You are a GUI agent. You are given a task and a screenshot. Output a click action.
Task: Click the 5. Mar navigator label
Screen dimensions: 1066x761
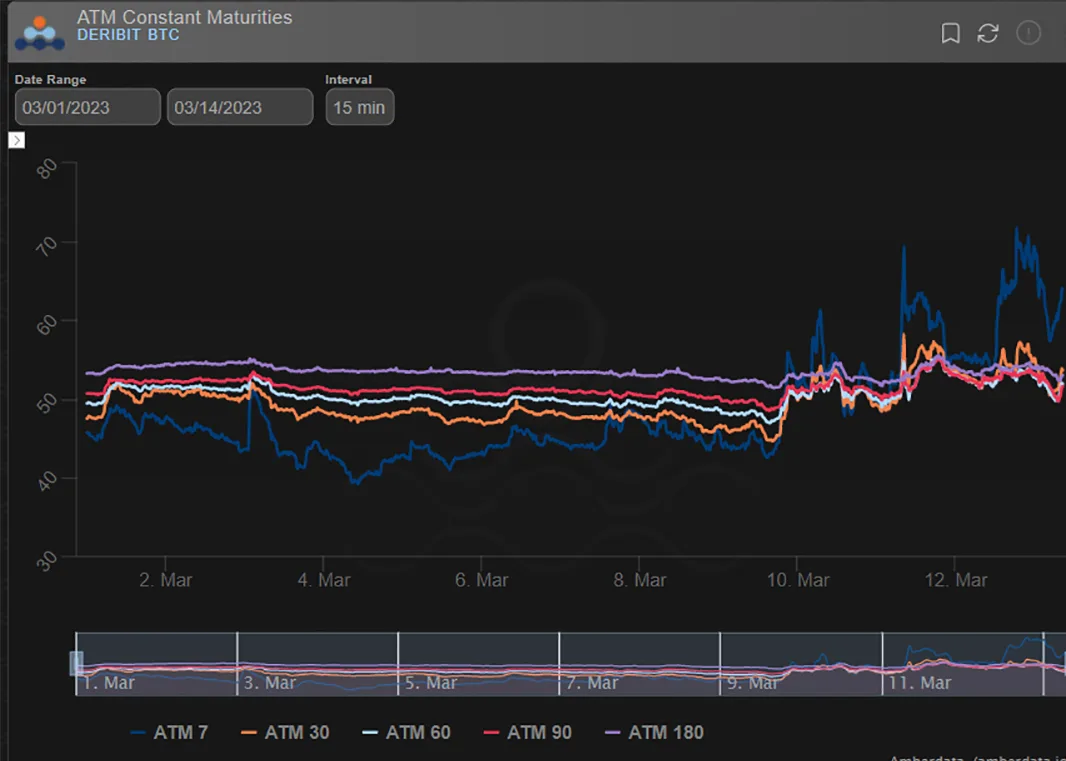[x=430, y=682]
